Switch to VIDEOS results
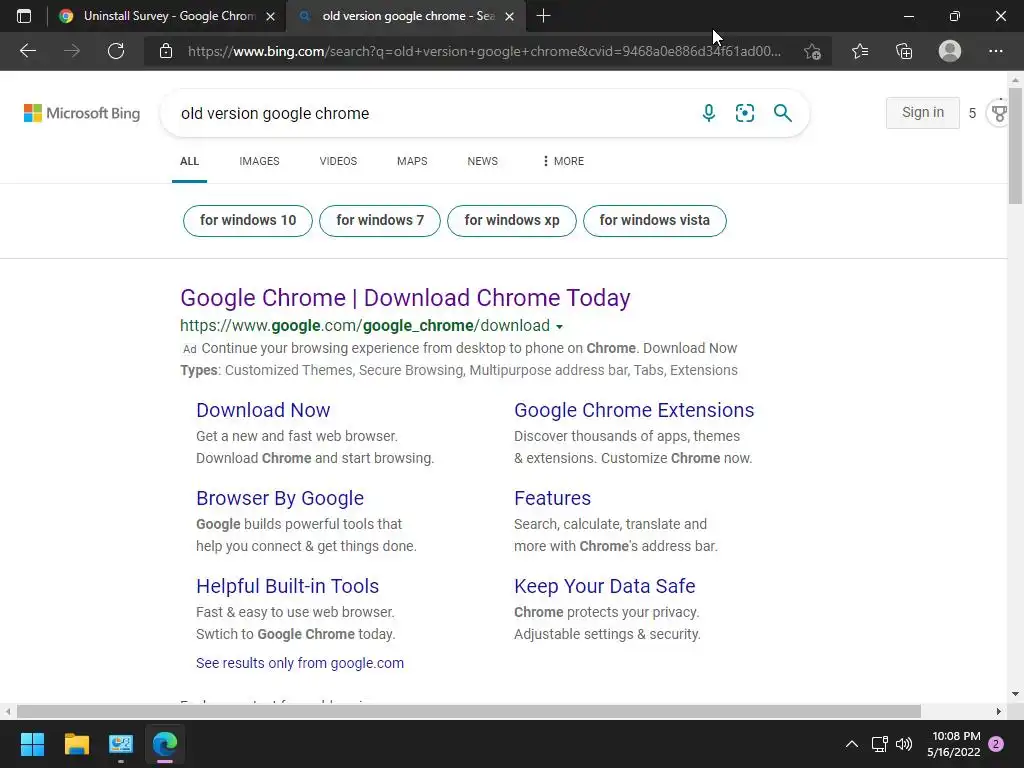1024x768 pixels. coord(338,161)
